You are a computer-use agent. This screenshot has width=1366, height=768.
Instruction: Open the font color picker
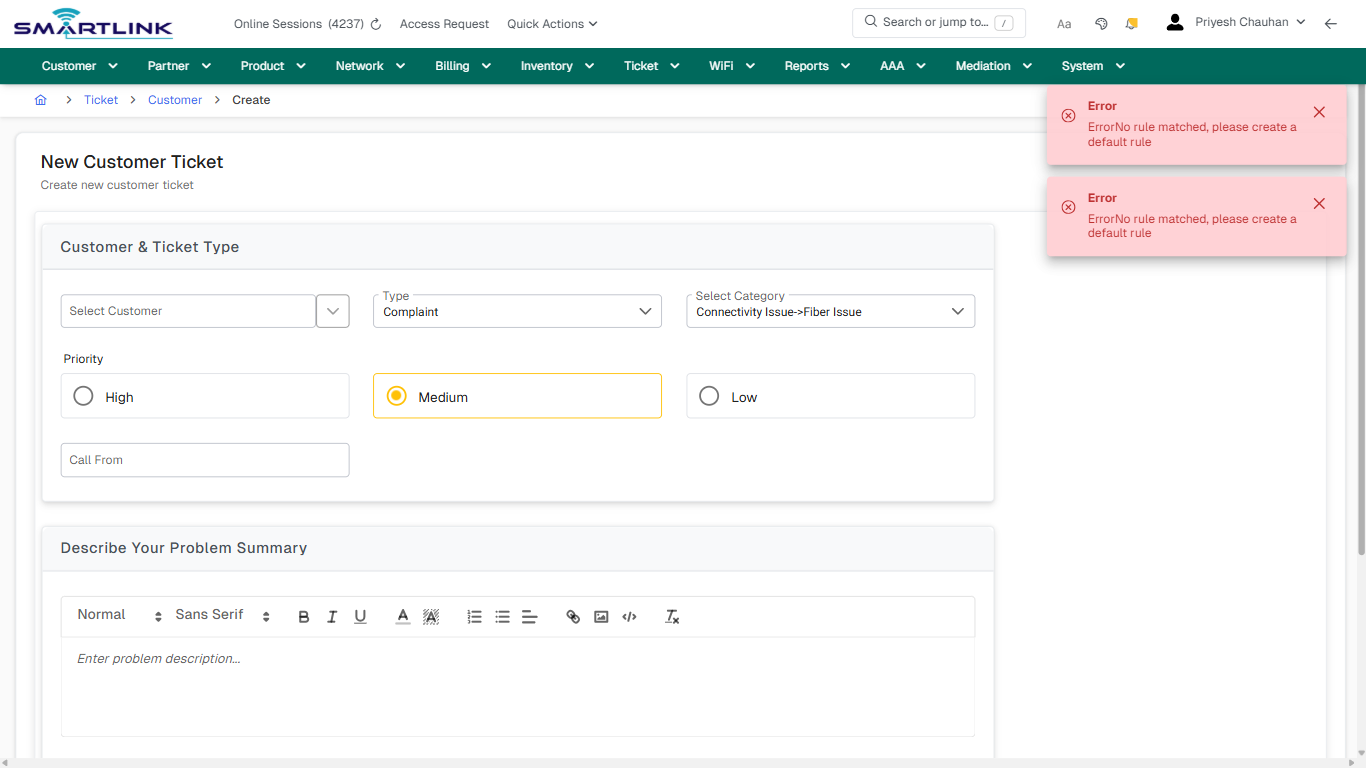coord(402,616)
